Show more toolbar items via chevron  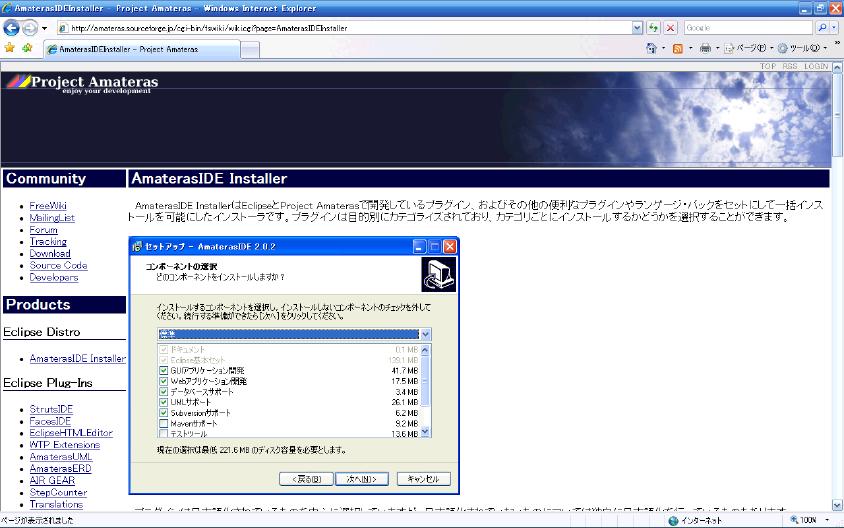pyautogui.click(x=837, y=43)
